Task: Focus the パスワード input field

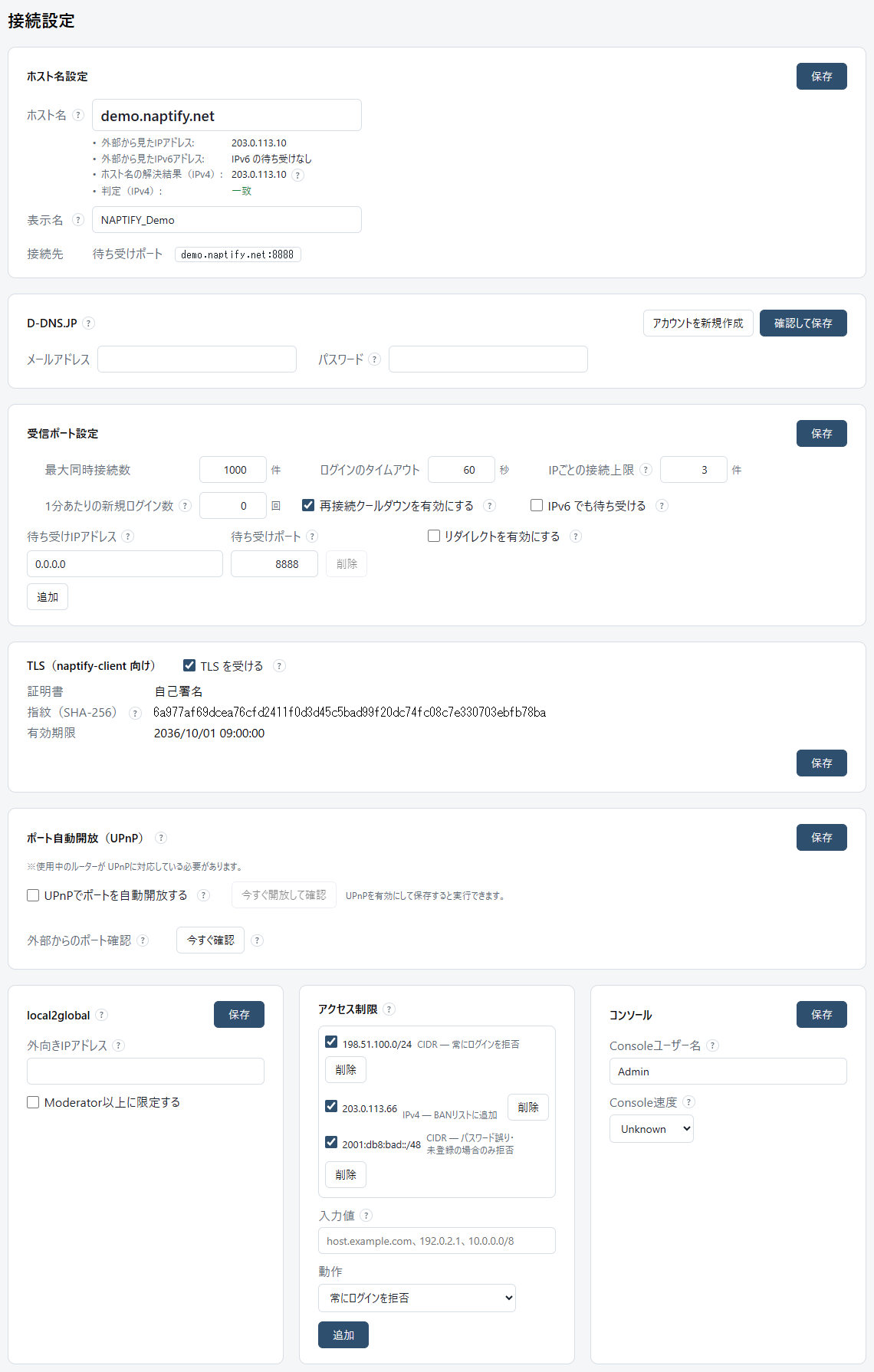Action: 488,359
